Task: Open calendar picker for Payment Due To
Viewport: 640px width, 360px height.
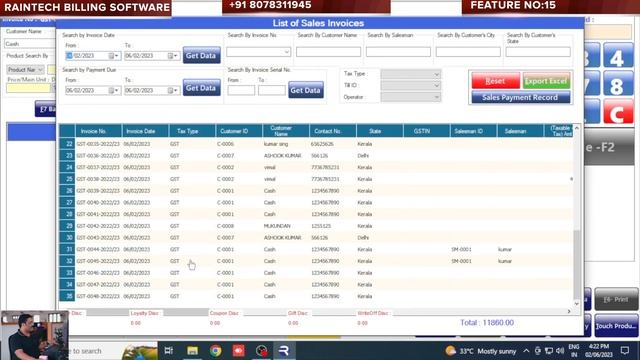Action: 173,90
